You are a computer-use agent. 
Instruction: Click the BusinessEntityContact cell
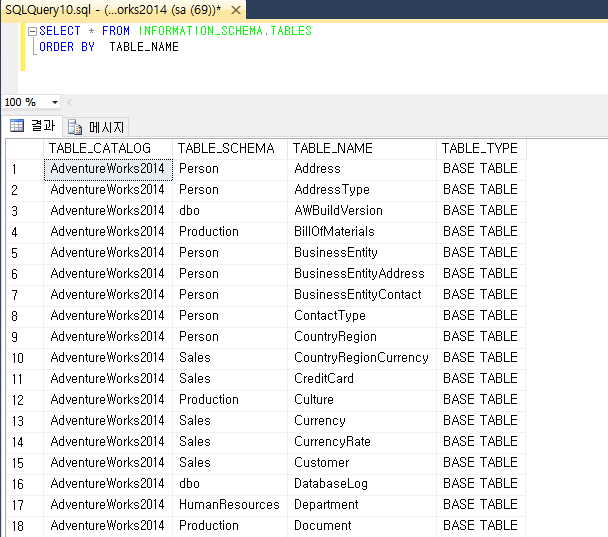click(362, 295)
